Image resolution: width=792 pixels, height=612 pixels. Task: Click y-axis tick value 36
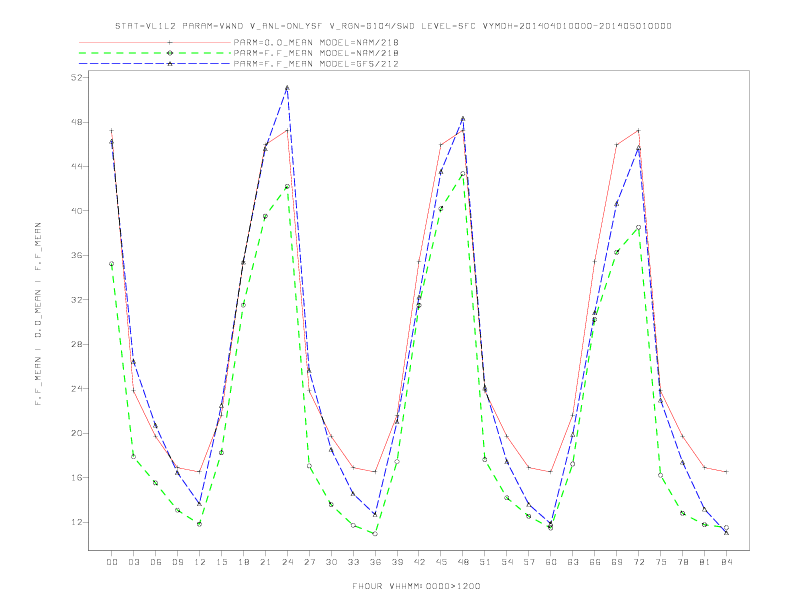click(77, 256)
